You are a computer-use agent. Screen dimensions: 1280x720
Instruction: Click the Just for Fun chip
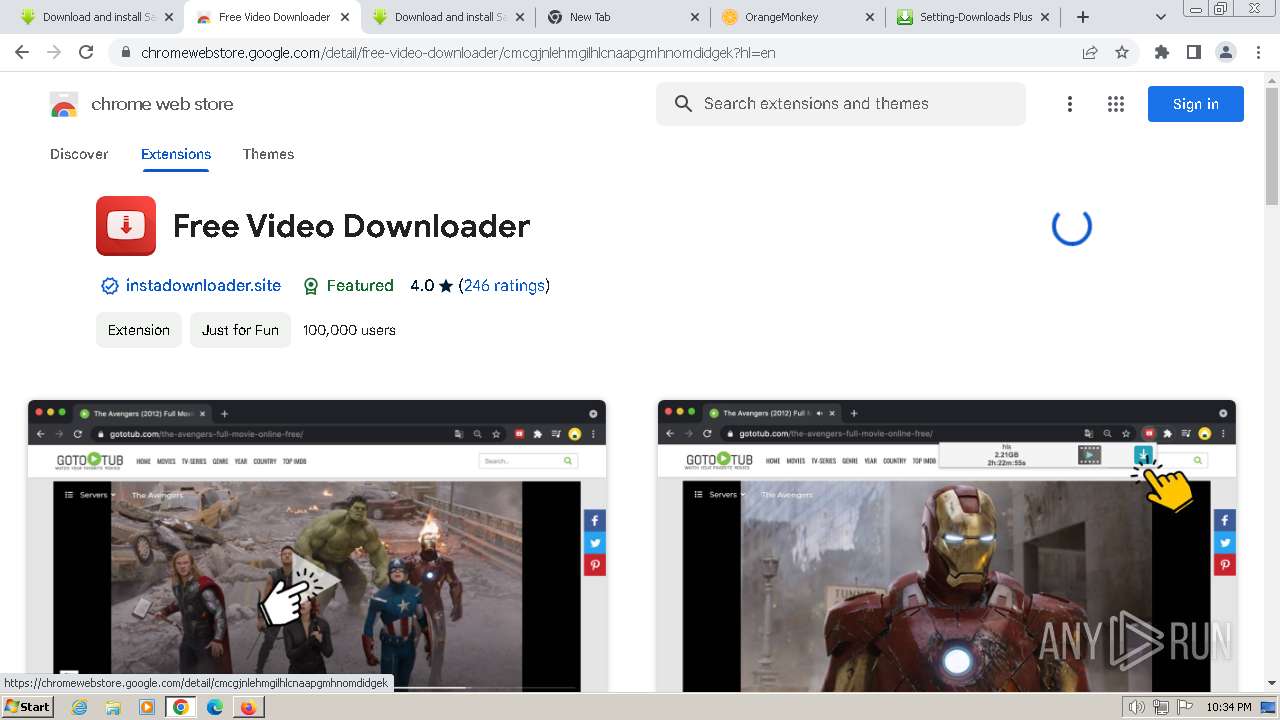(x=240, y=330)
